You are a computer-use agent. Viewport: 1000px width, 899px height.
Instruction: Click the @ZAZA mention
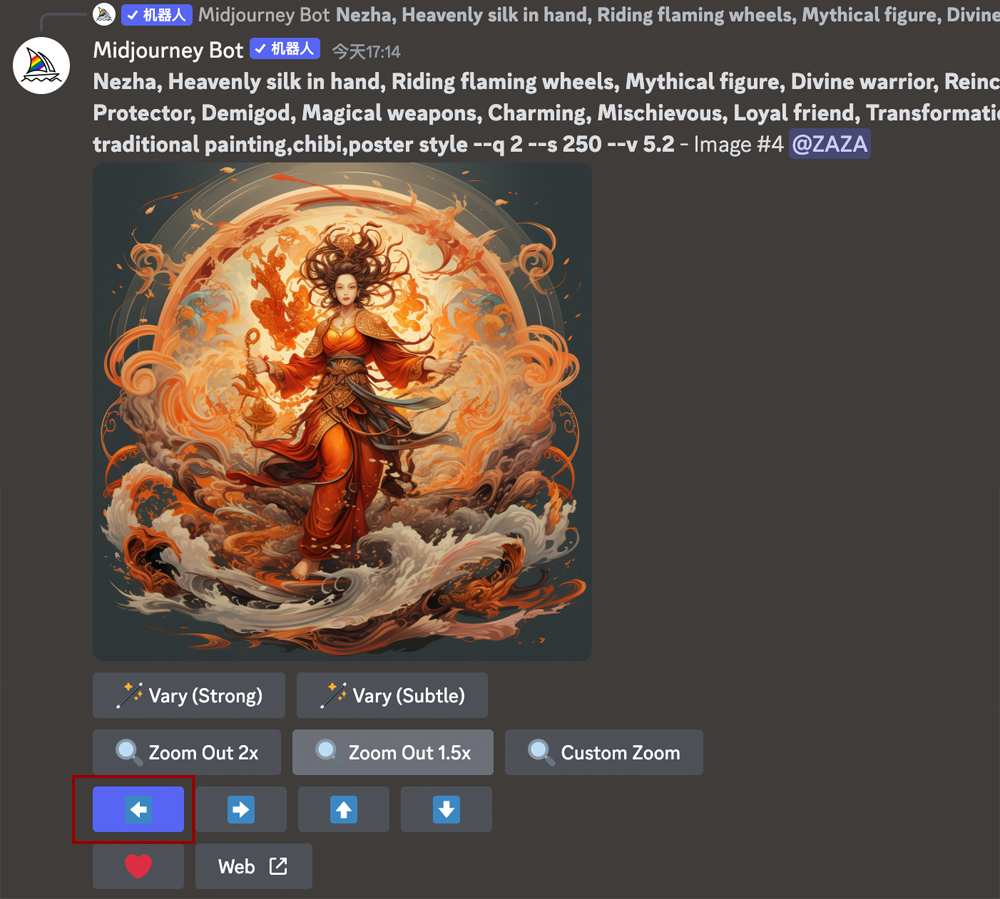point(829,145)
